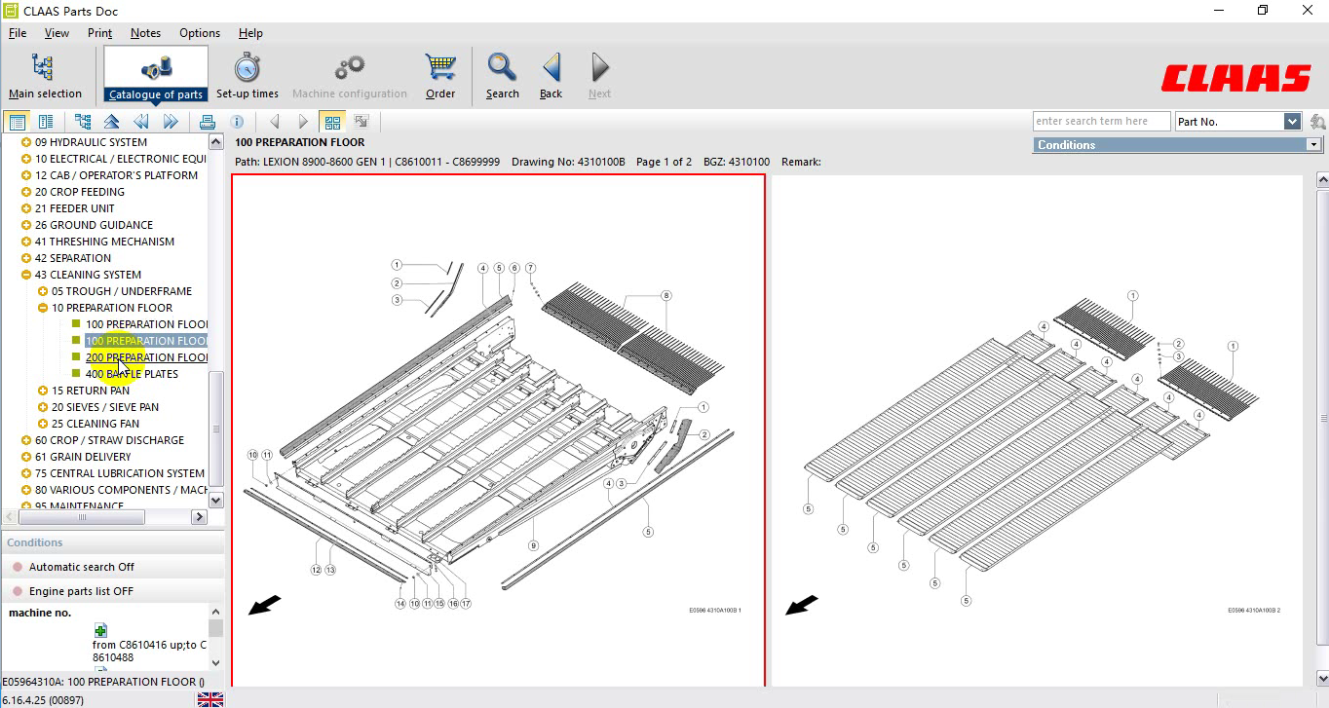Click the UK flag language icon
Image resolution: width=1329 pixels, height=708 pixels.
(x=210, y=699)
